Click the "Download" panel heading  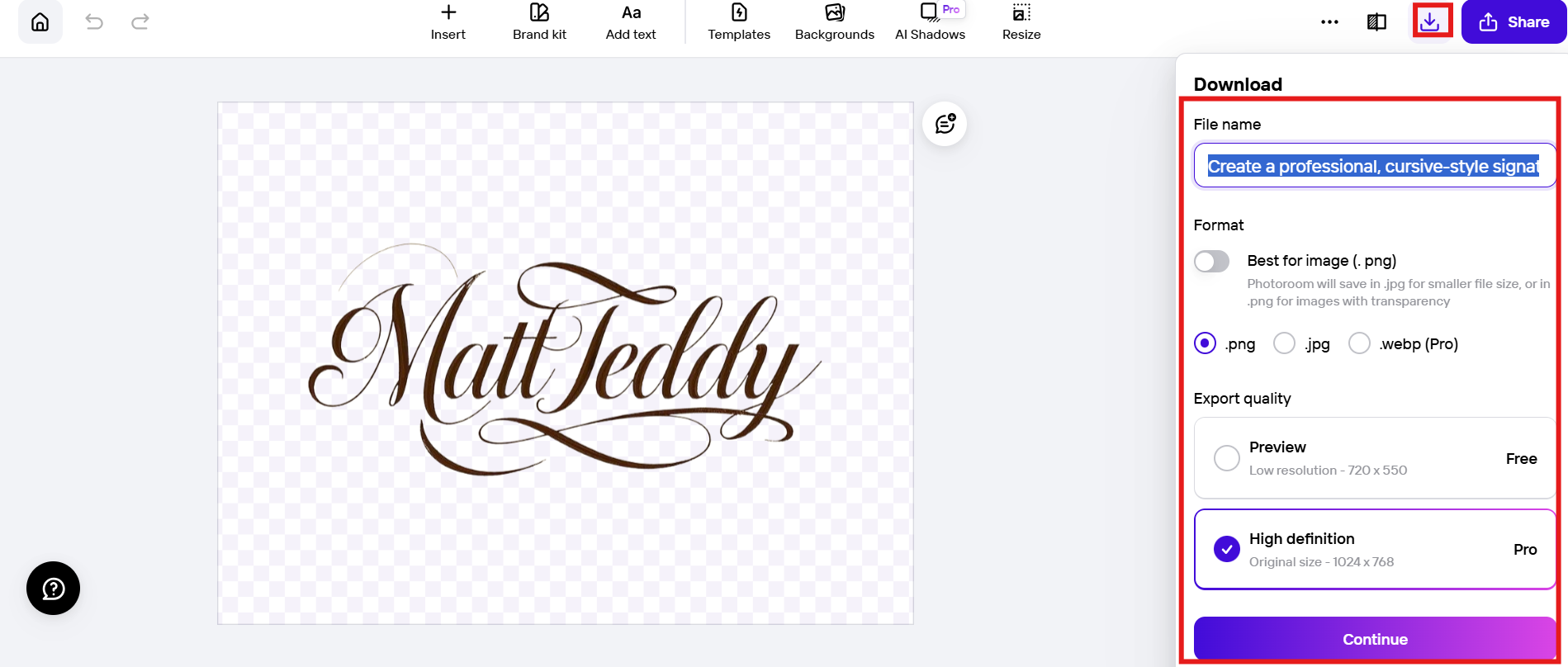tap(1238, 84)
